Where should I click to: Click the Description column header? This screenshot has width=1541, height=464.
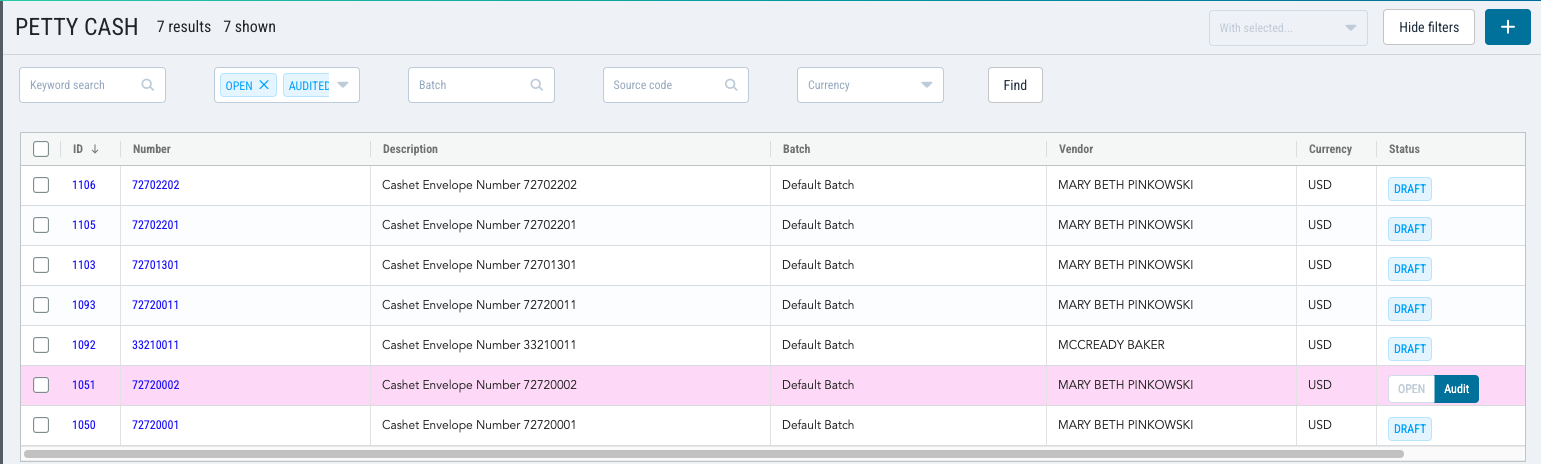tap(410, 149)
